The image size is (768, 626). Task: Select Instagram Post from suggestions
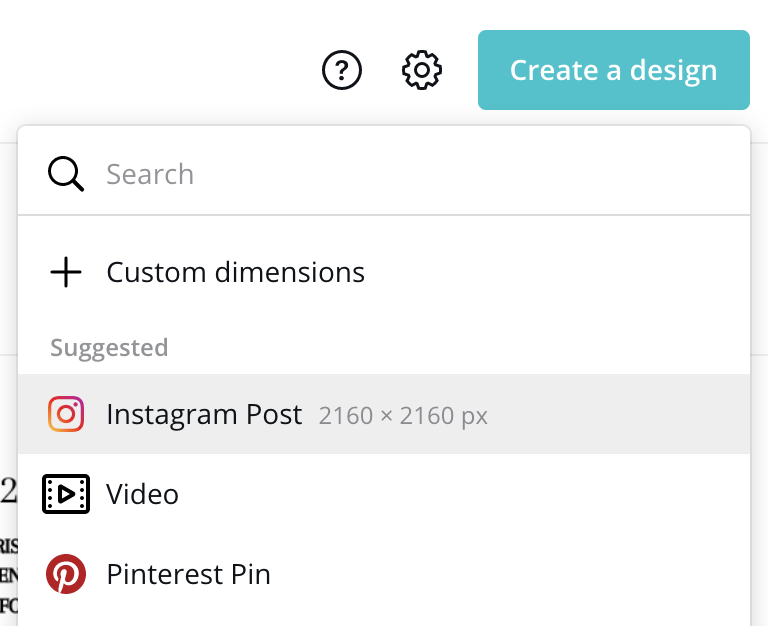click(x=204, y=414)
